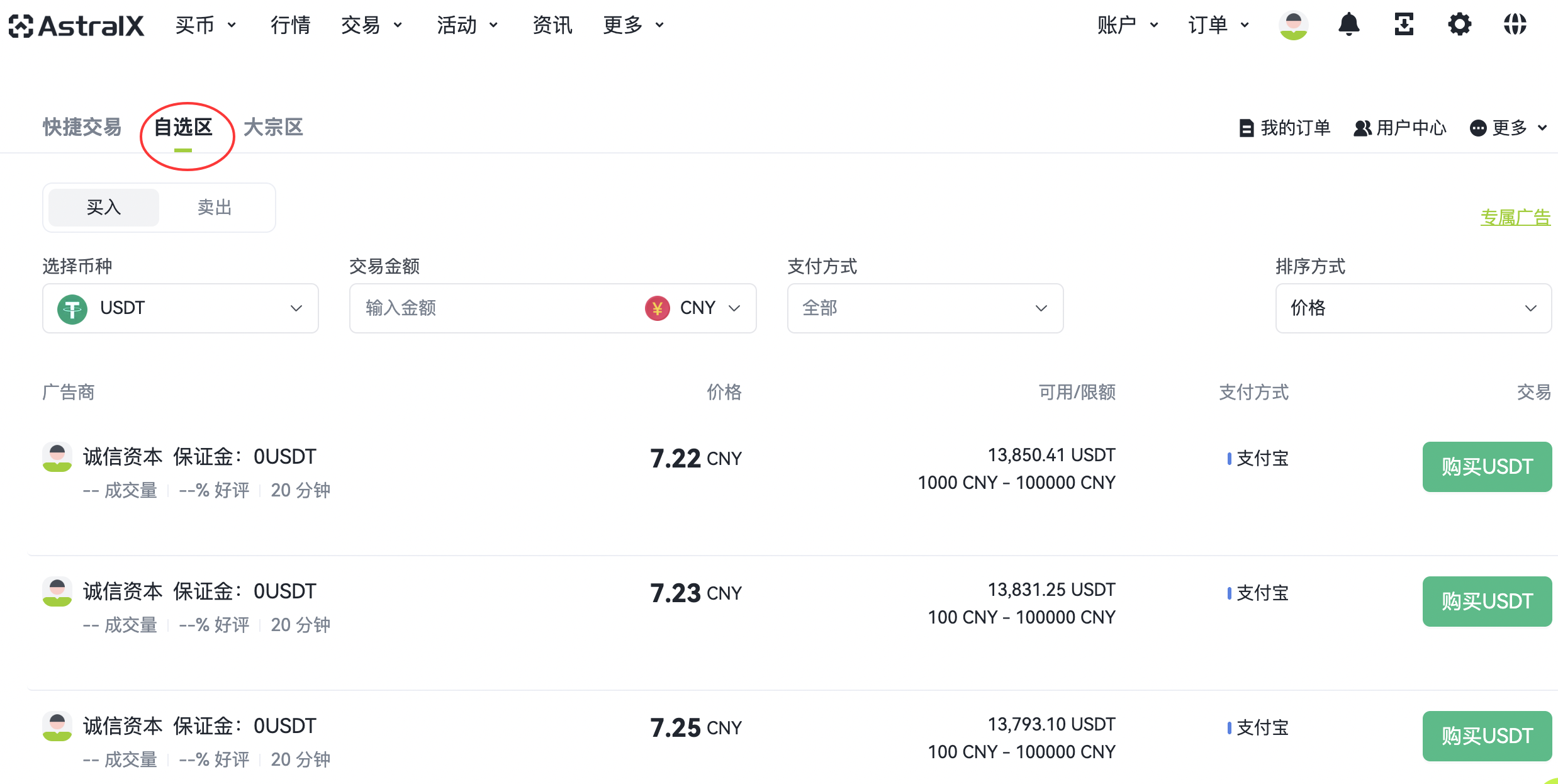
Task: Open 我的订单 link
Action: (1284, 128)
